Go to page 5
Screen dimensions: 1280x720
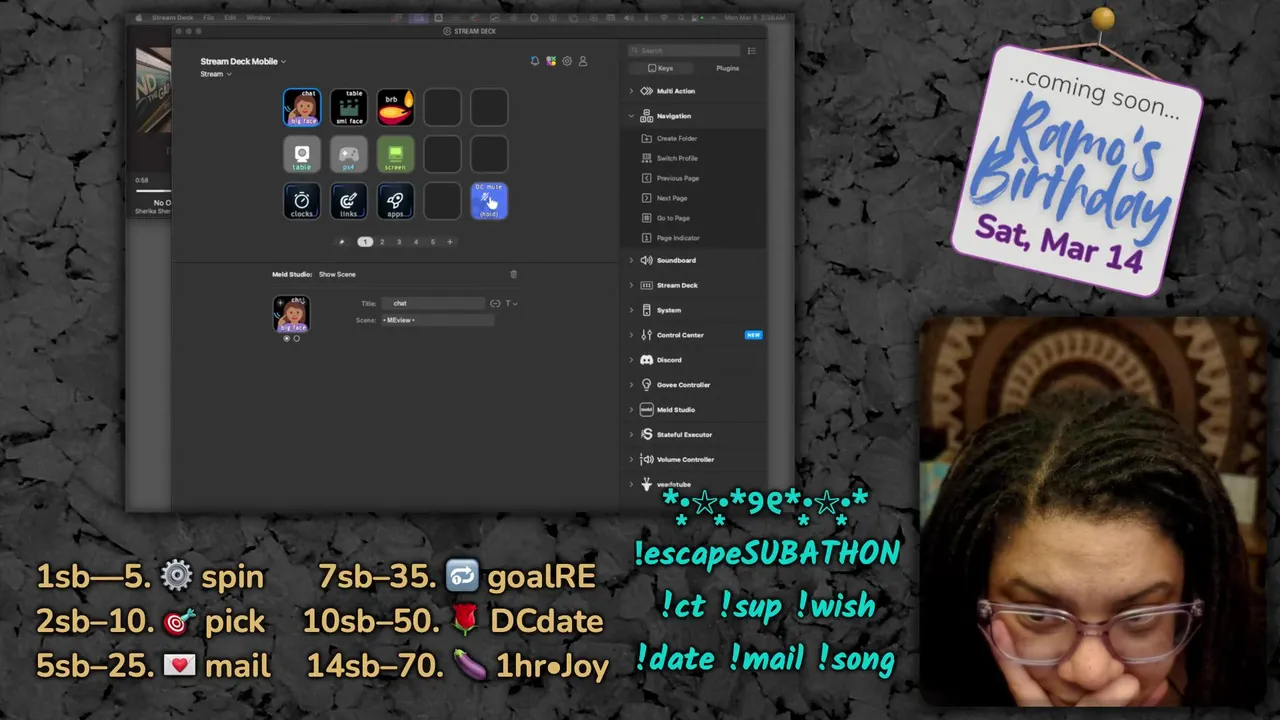pyautogui.click(x=433, y=242)
